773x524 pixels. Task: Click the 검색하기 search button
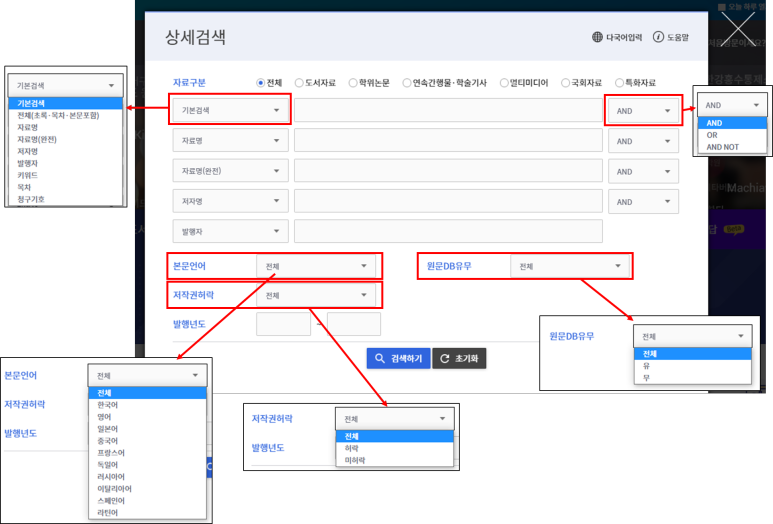click(x=398, y=358)
